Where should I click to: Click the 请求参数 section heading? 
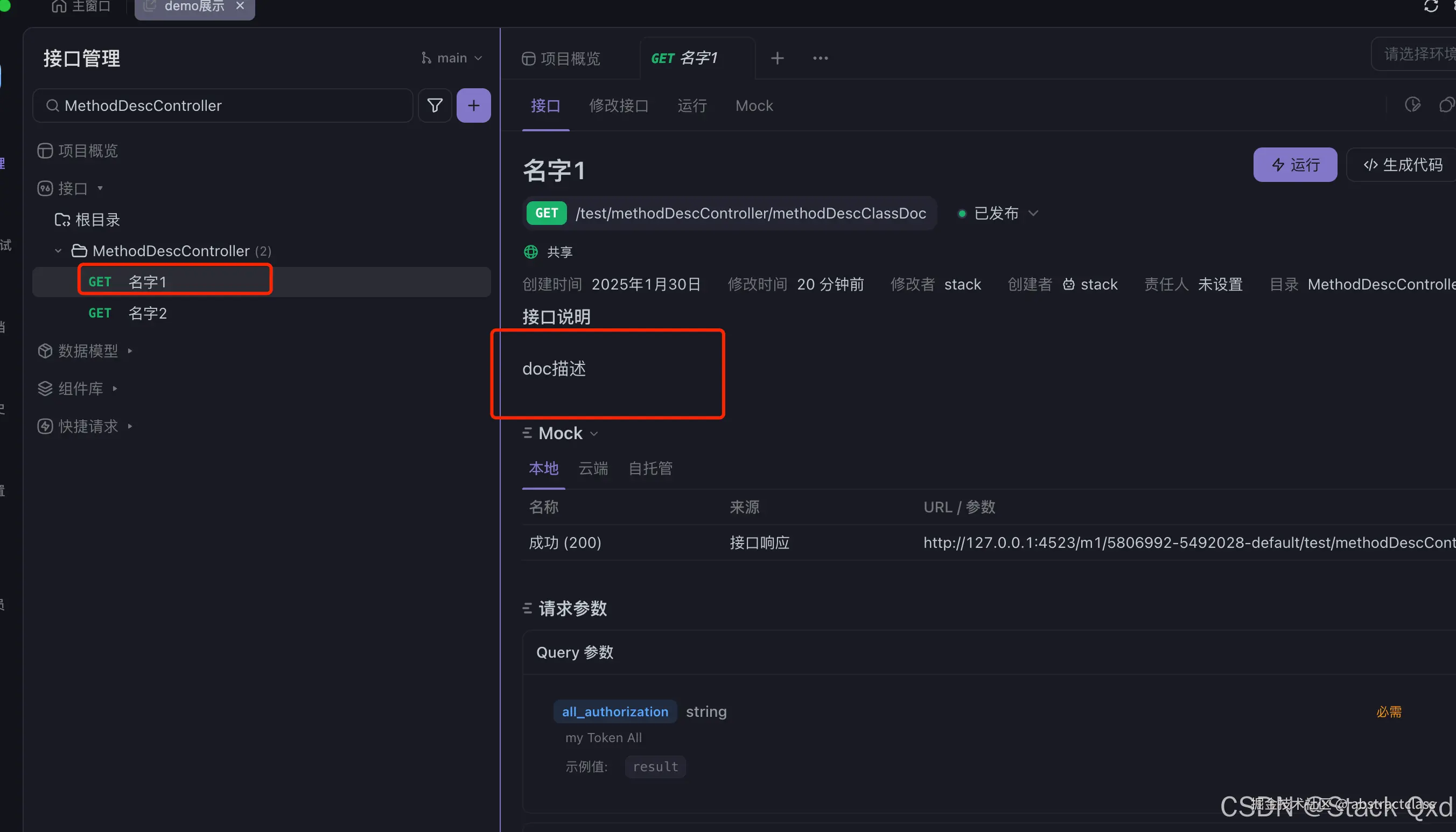[x=572, y=609]
